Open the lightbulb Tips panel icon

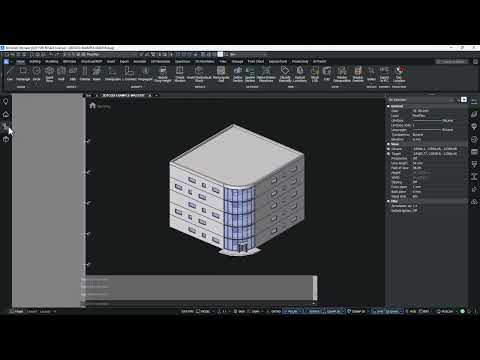[x=6, y=102]
